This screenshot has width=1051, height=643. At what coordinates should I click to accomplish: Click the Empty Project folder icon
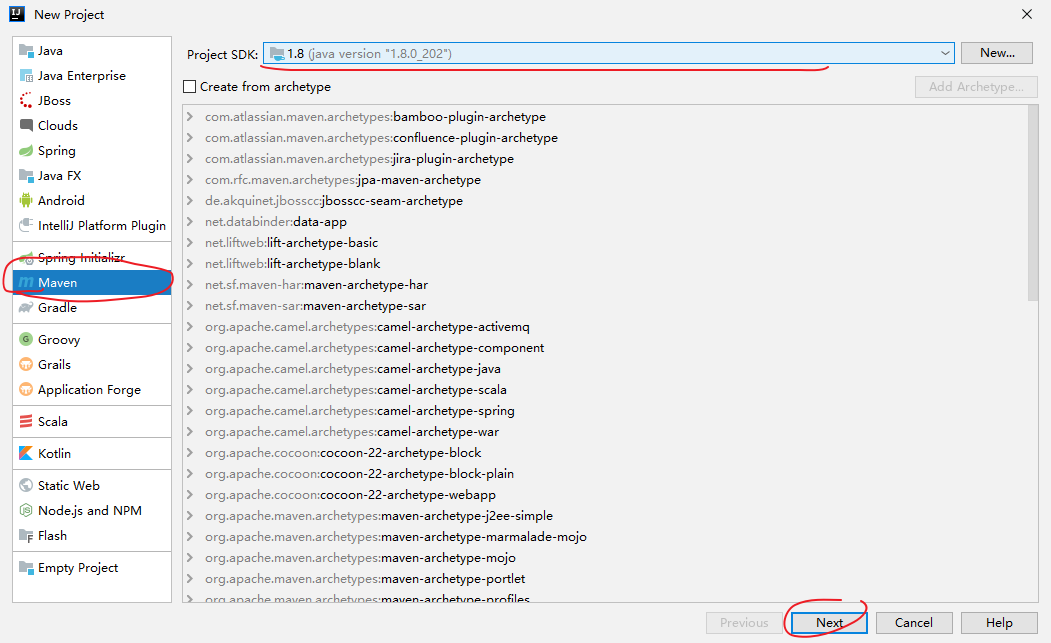point(26,567)
